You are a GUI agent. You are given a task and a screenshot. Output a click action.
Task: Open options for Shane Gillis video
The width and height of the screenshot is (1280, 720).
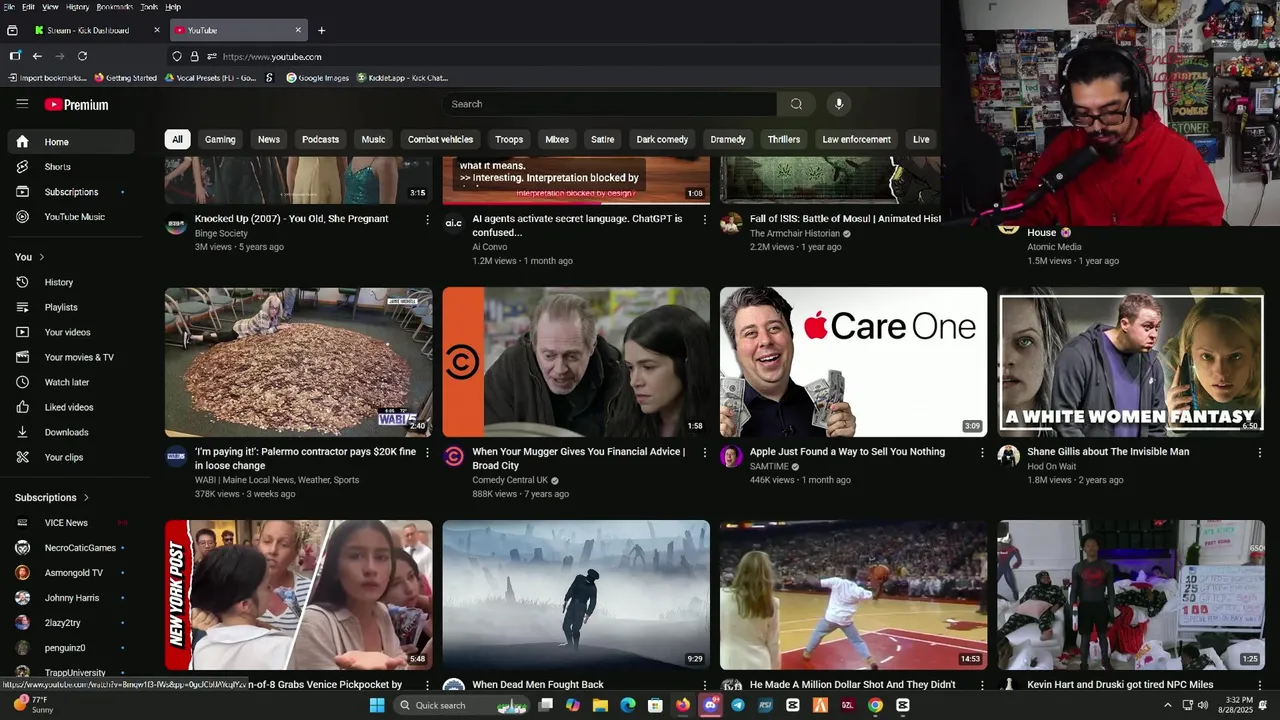[1259, 452]
